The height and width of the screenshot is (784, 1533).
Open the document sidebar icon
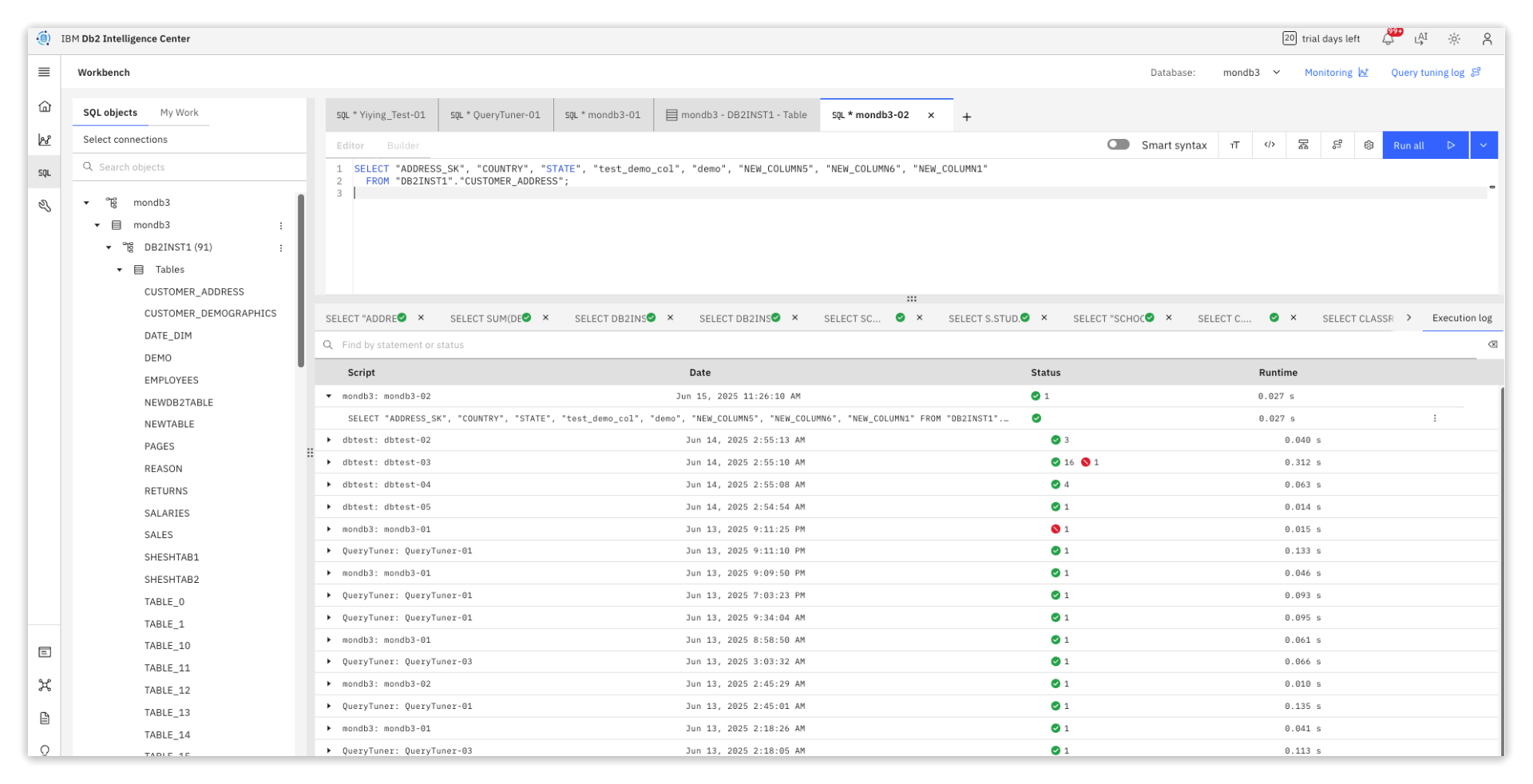click(x=45, y=718)
